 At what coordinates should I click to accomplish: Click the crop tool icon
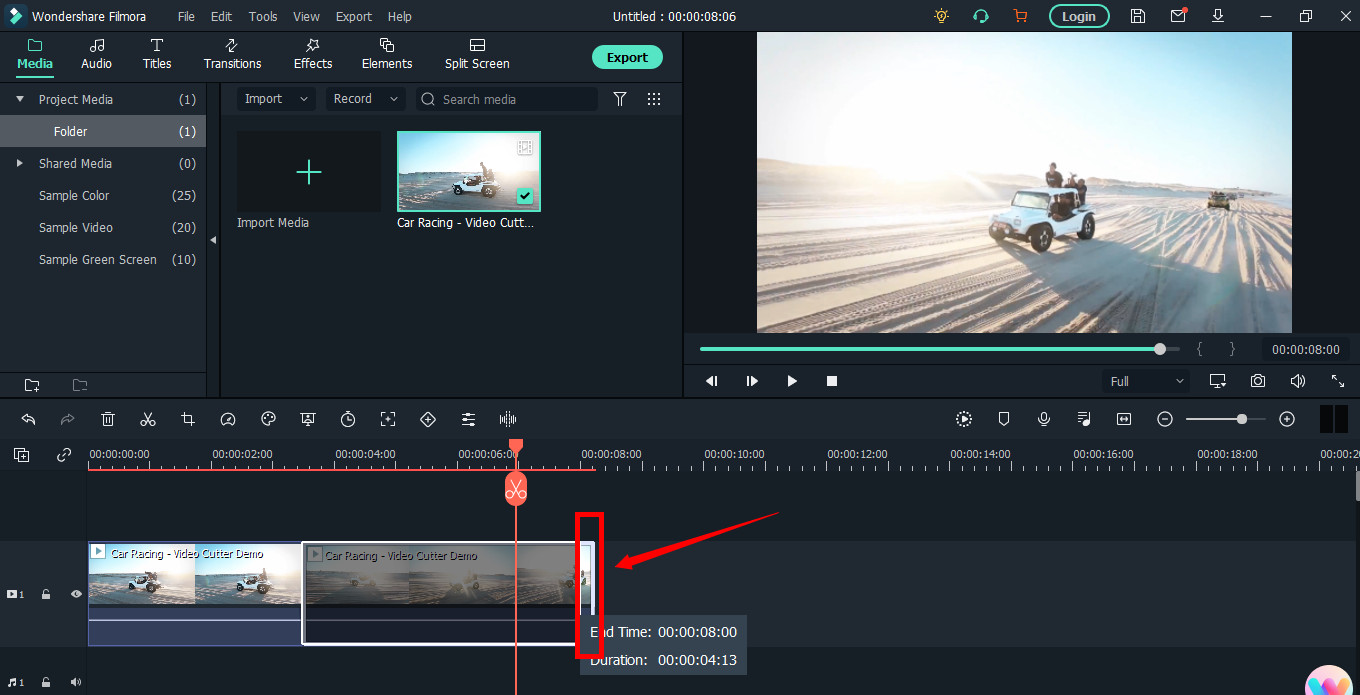(x=188, y=419)
